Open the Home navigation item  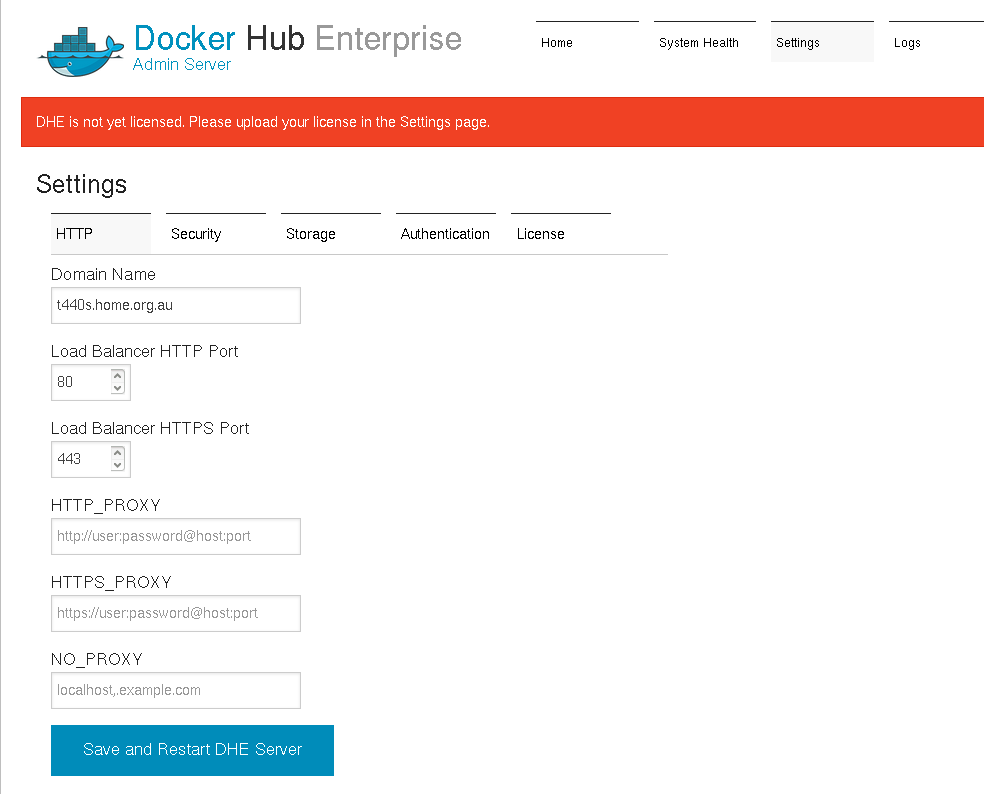click(586, 43)
